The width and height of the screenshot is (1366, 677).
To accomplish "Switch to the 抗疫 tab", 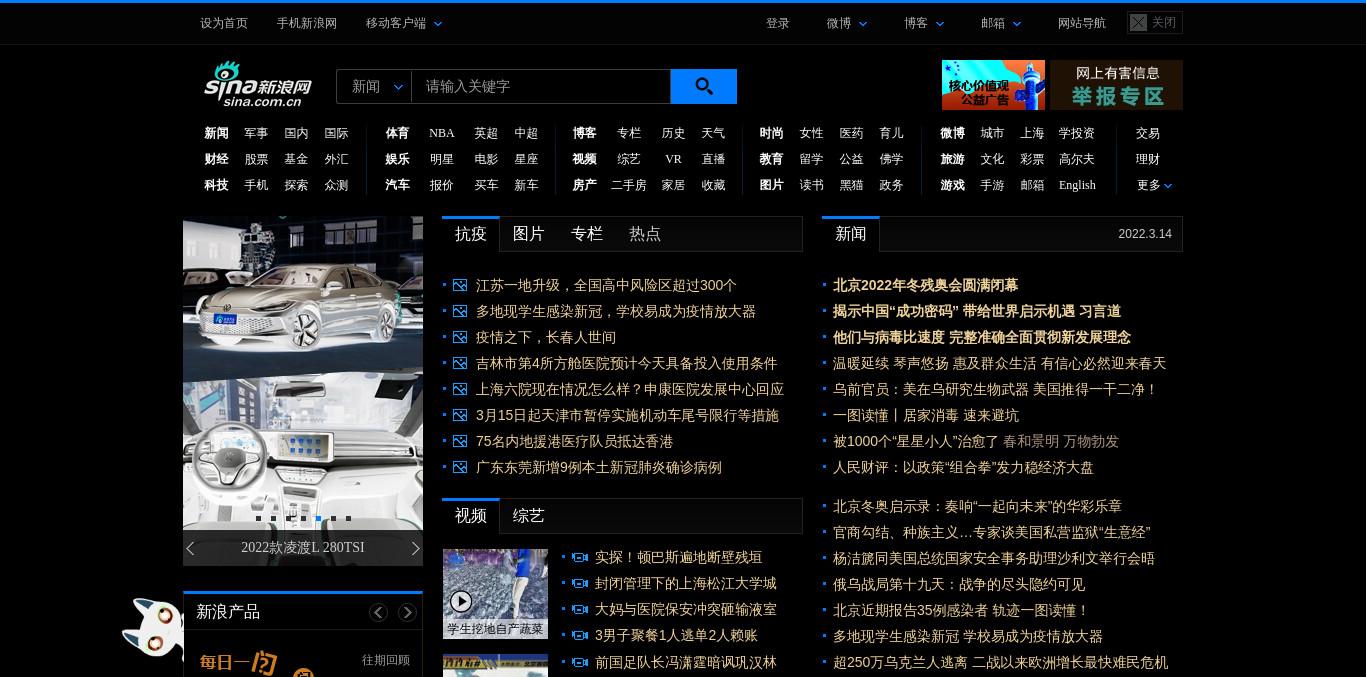I will point(471,234).
